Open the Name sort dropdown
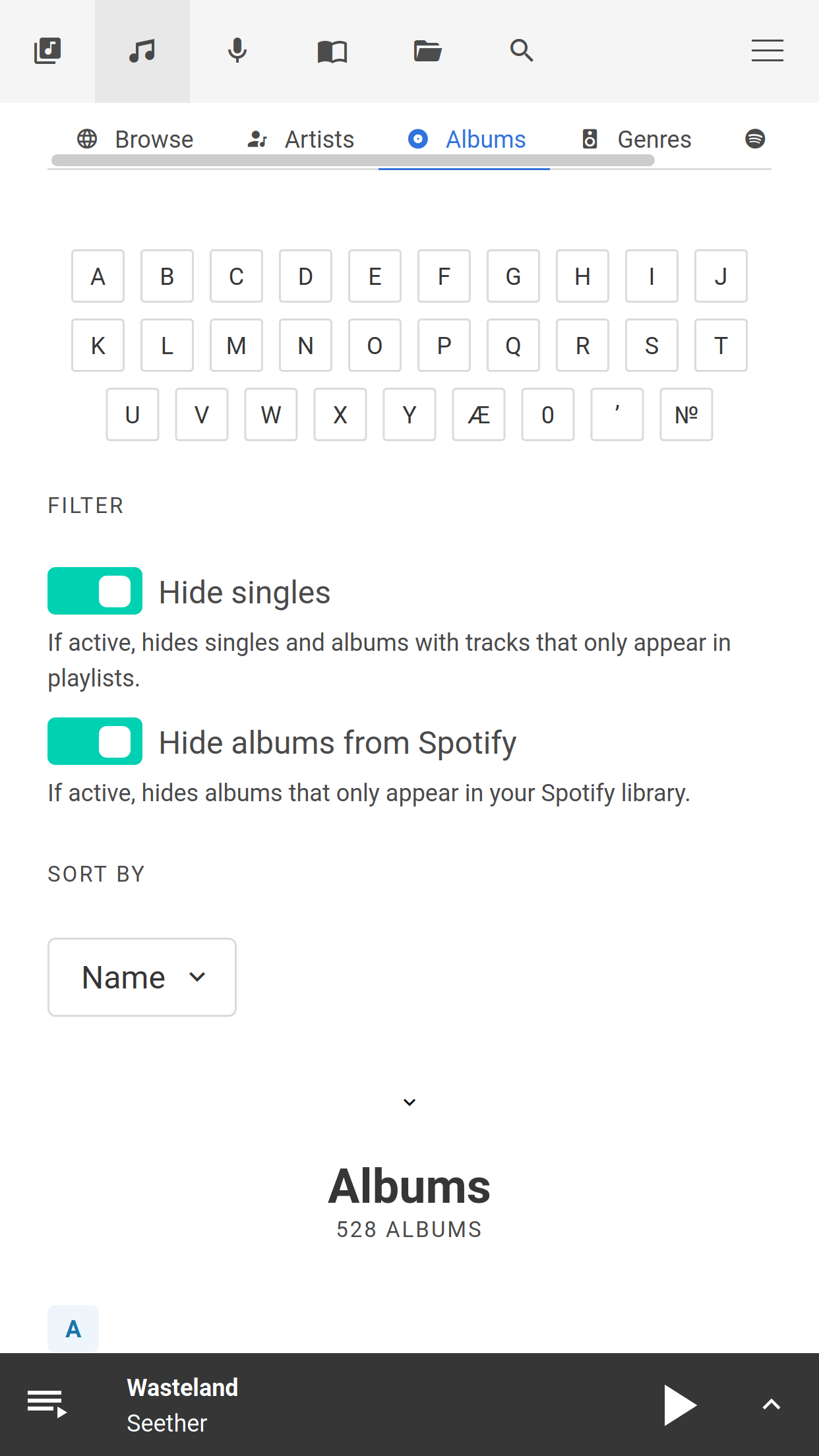The image size is (819, 1456). (x=141, y=977)
